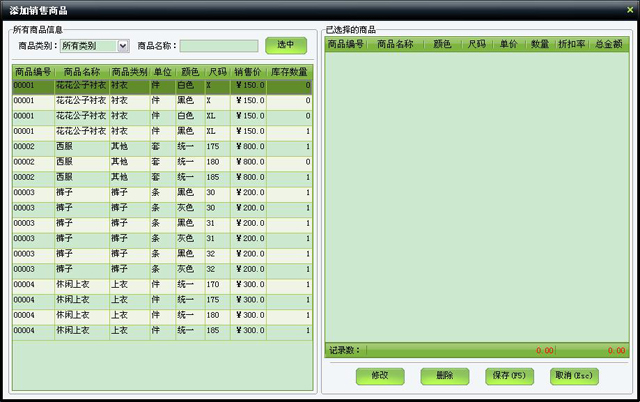Click the 库存数量 column header
Viewport: 640px width, 402px height.
(x=289, y=72)
